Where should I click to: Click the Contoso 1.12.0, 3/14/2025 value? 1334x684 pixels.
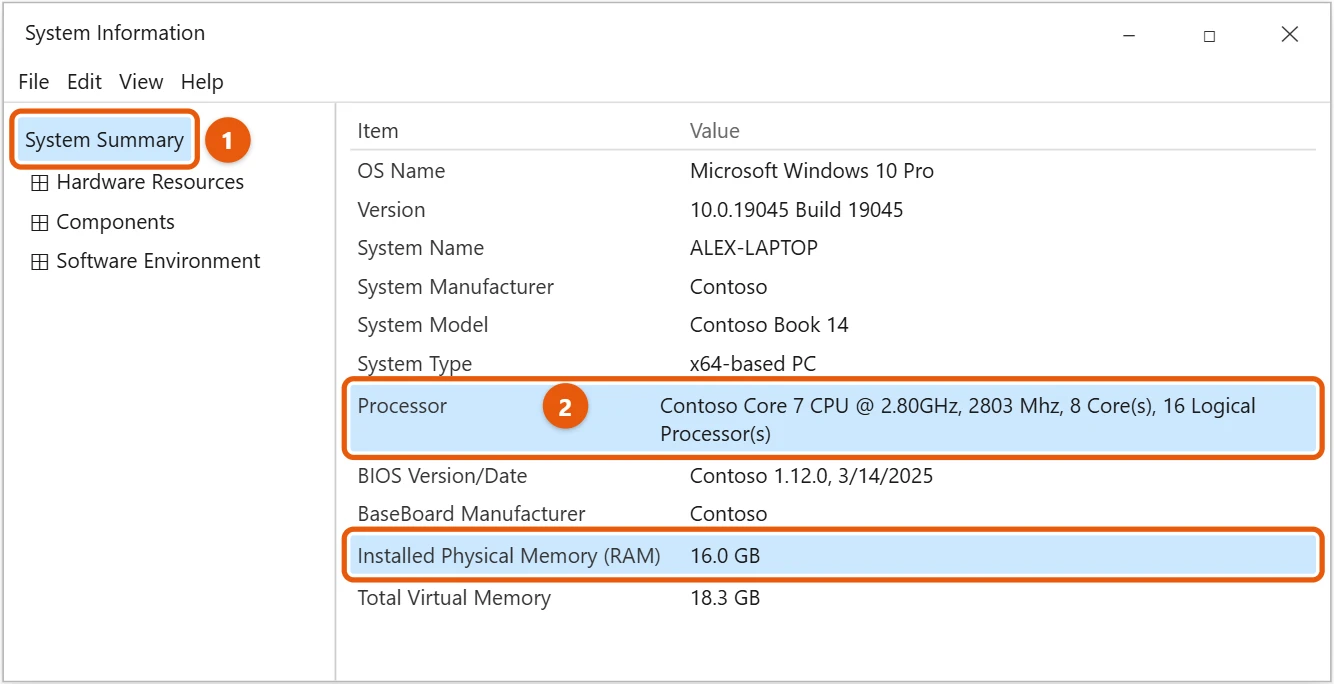pos(811,476)
